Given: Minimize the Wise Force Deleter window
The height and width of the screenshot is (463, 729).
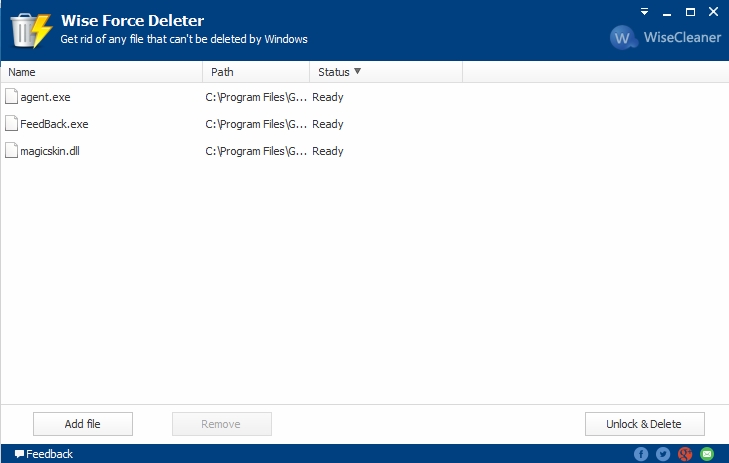Looking at the screenshot, I should tap(667, 13).
